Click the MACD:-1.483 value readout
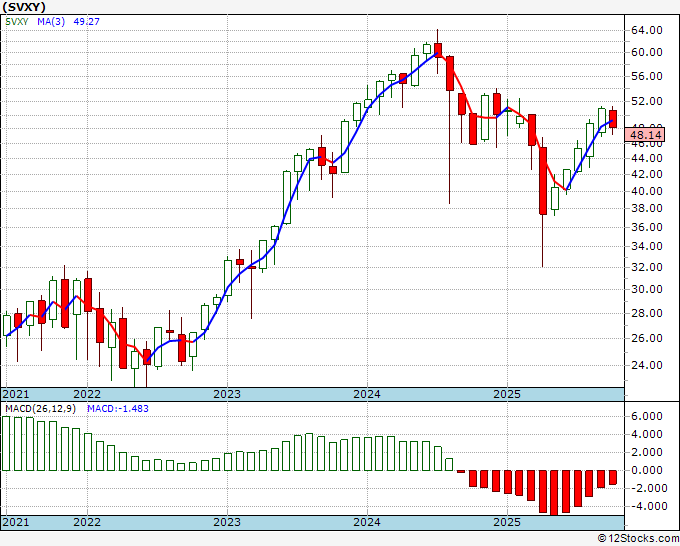 tap(118, 409)
